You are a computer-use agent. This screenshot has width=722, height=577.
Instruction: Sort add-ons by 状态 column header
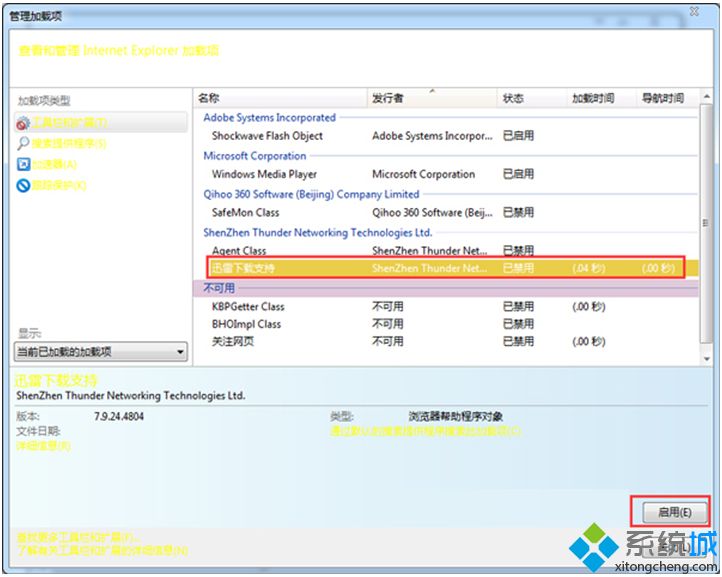(x=531, y=98)
